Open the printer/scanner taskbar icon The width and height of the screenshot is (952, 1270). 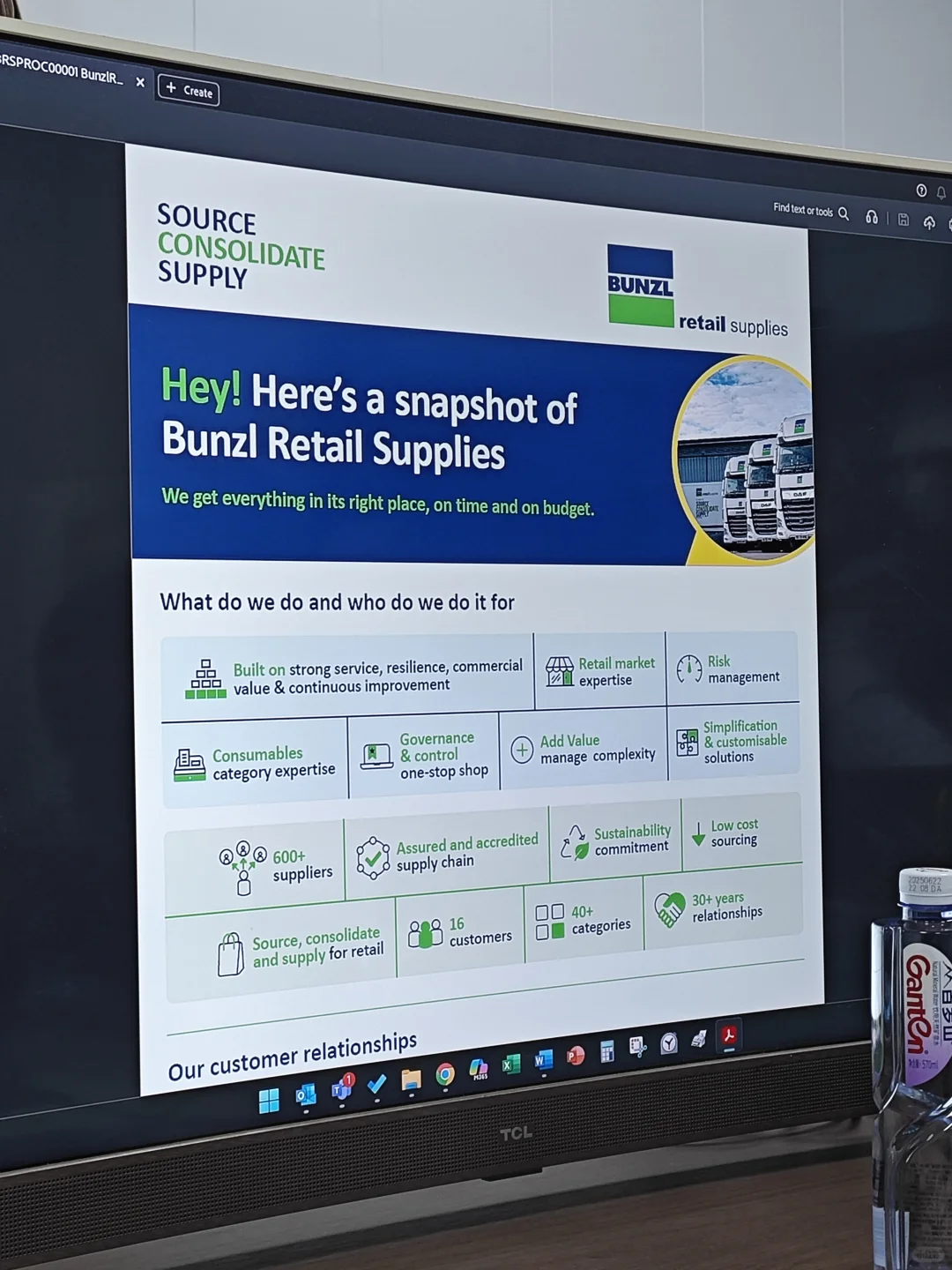tap(698, 1039)
